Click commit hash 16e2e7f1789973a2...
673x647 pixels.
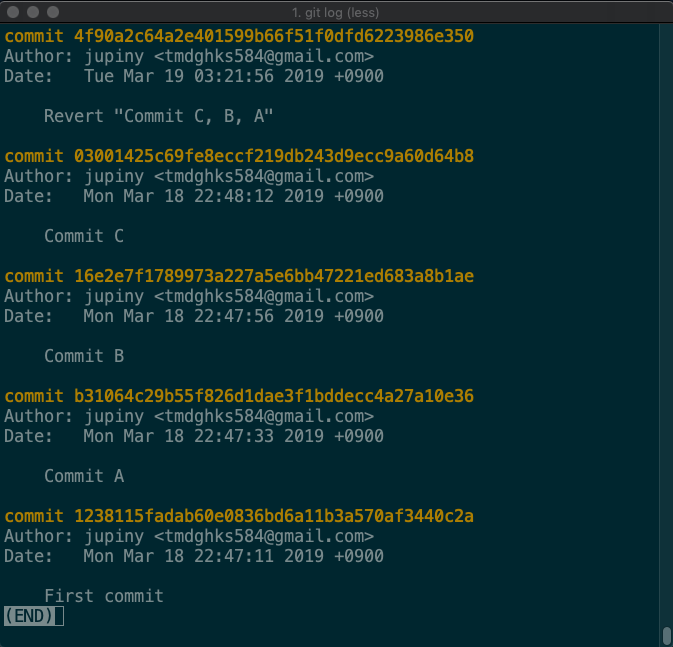274,276
